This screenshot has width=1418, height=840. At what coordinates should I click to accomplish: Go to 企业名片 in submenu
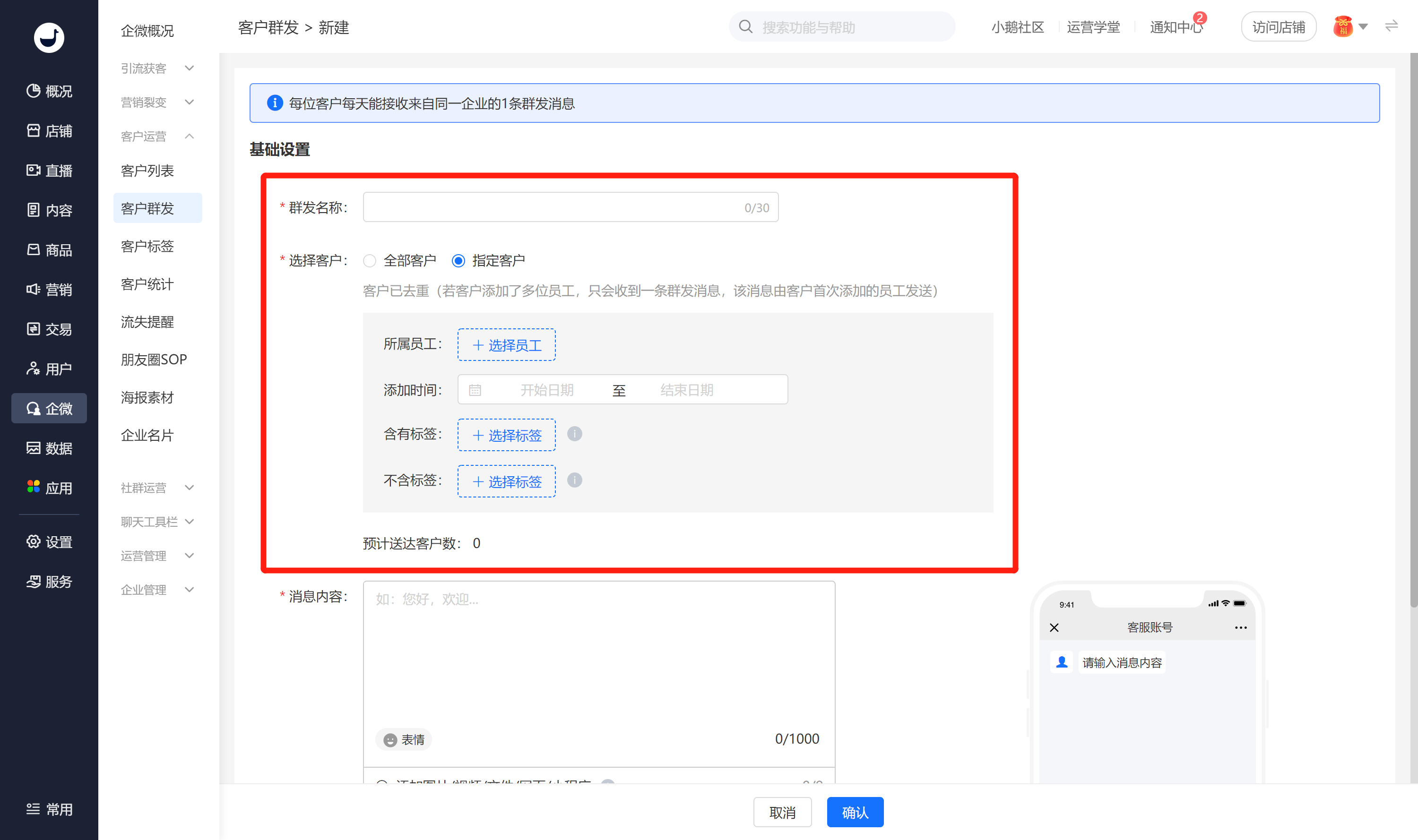[147, 435]
